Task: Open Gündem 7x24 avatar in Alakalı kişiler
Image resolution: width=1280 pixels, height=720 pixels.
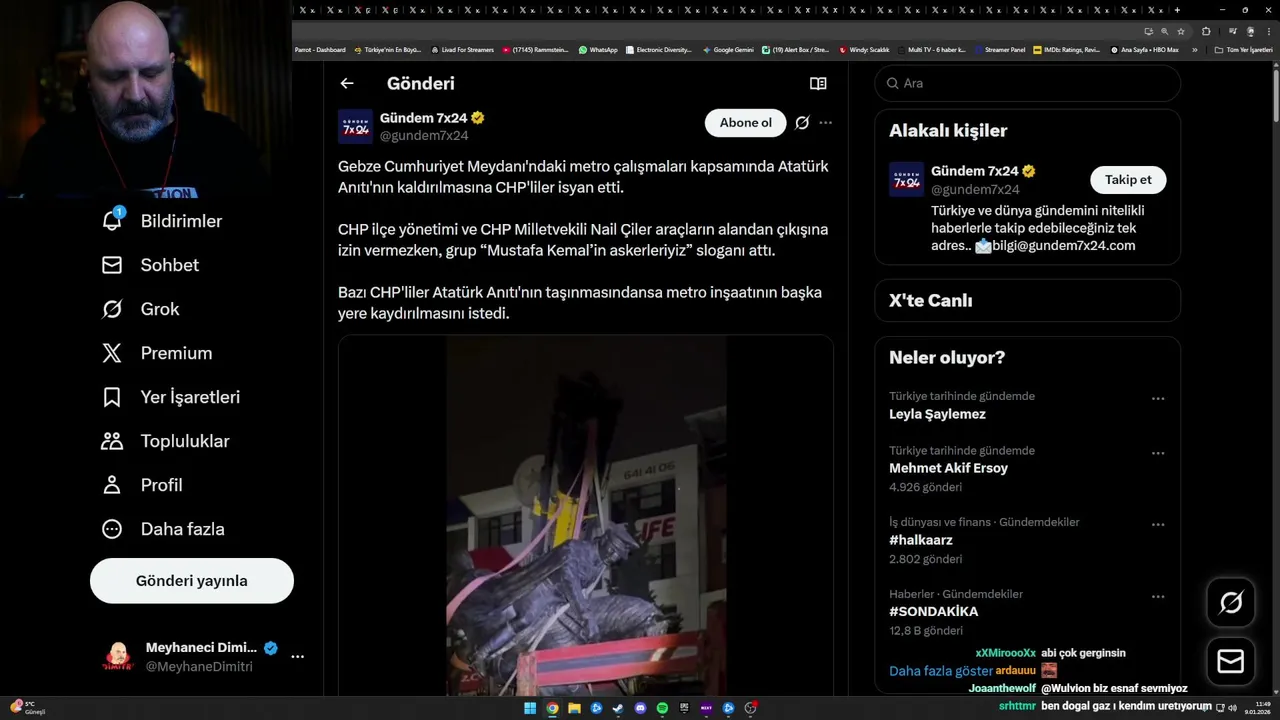Action: [x=906, y=180]
